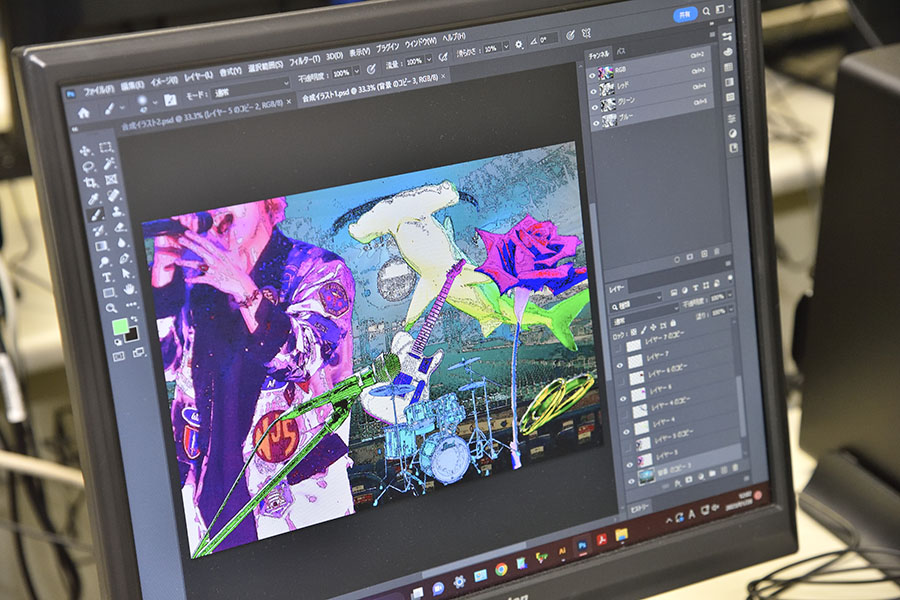
Task: Open the Layers panel 塗り dropdown arrow
Action: 731,310
